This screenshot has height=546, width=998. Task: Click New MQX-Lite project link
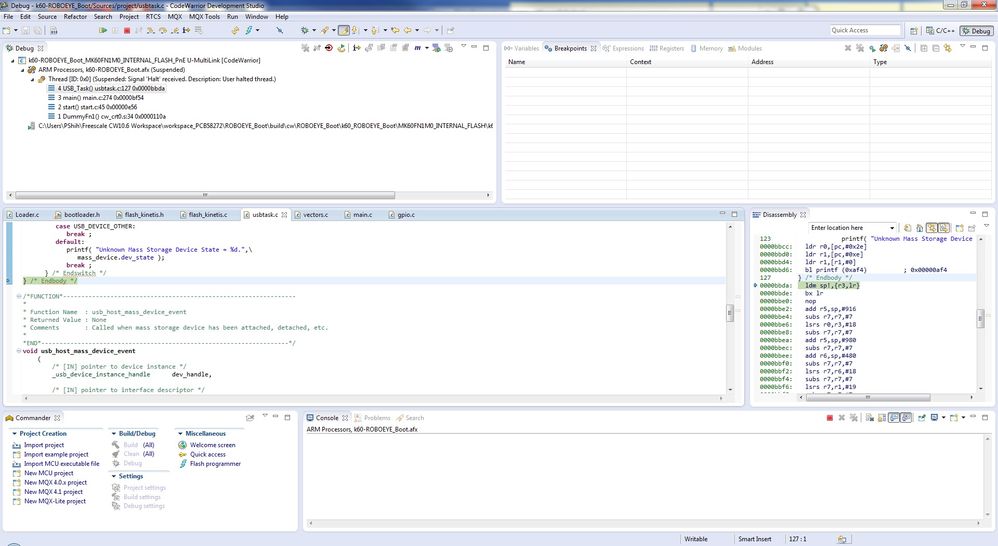(55, 501)
